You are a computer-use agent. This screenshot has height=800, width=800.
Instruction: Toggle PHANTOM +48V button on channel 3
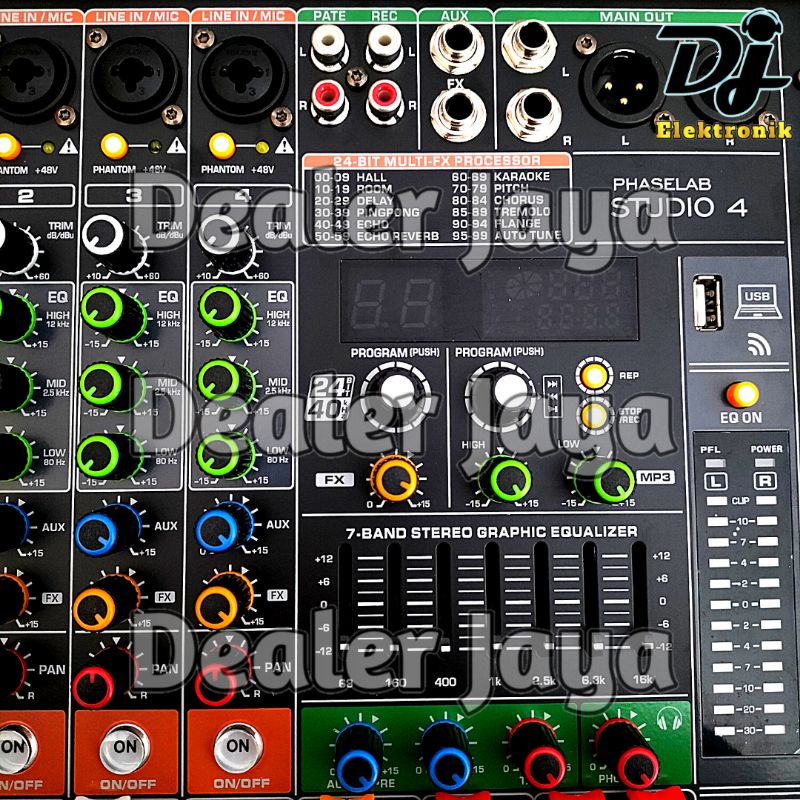(114, 146)
